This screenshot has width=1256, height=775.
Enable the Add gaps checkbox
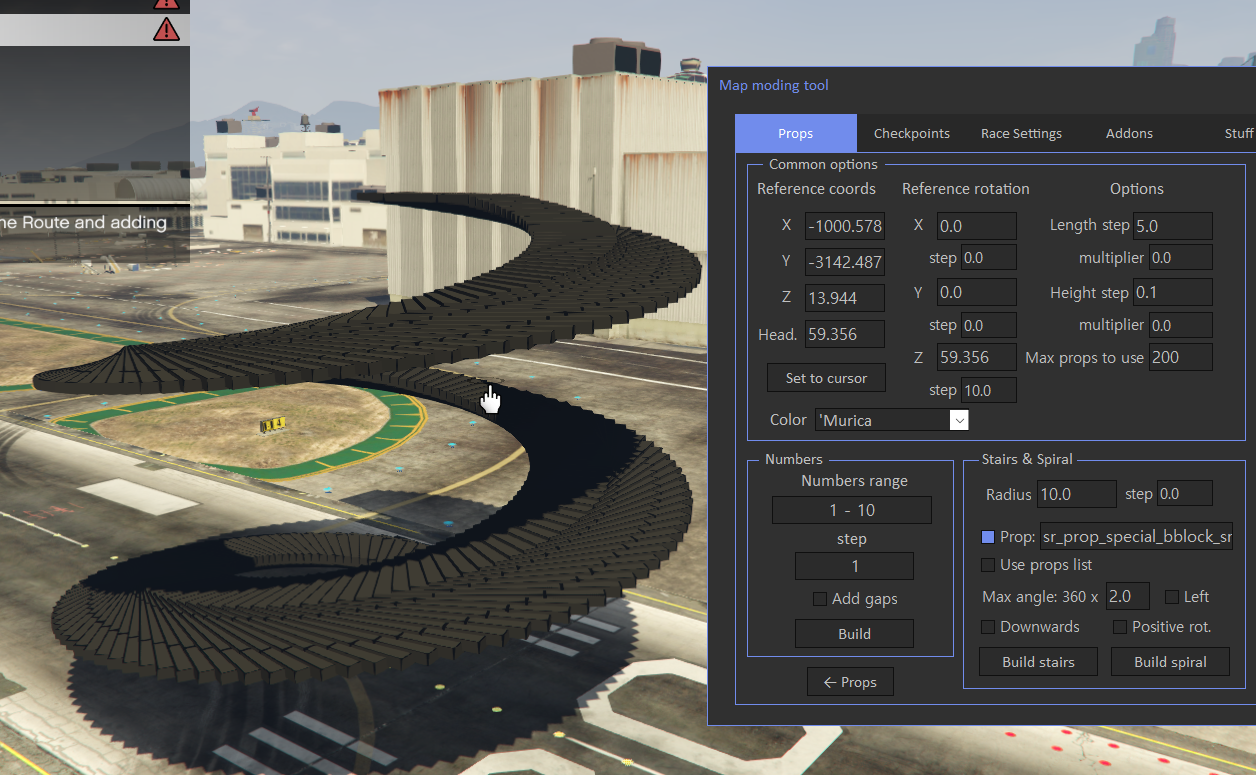(820, 599)
